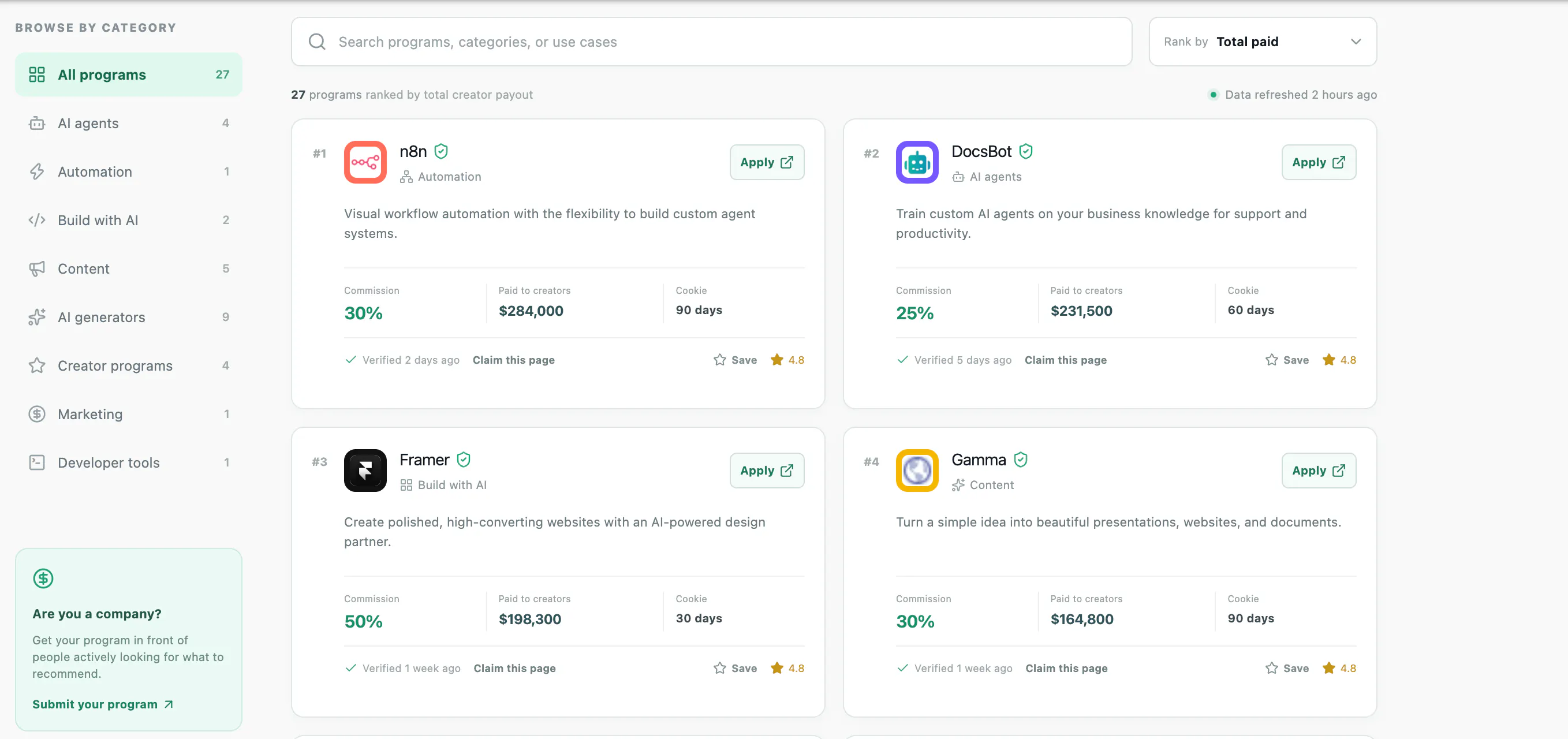Click the green data refreshed status dot
This screenshot has height=739, width=1568.
(x=1213, y=94)
